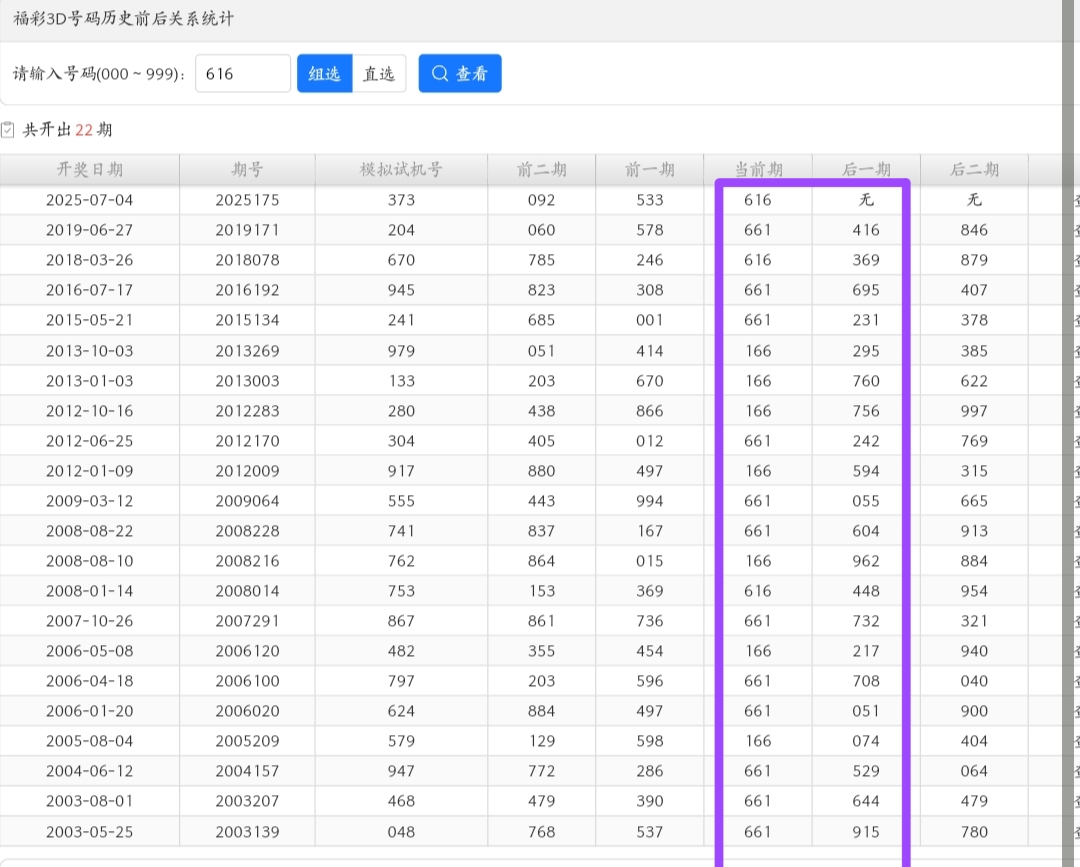This screenshot has height=867, width=1080.
Task: Switch to the 直选 option
Action: coord(379,74)
